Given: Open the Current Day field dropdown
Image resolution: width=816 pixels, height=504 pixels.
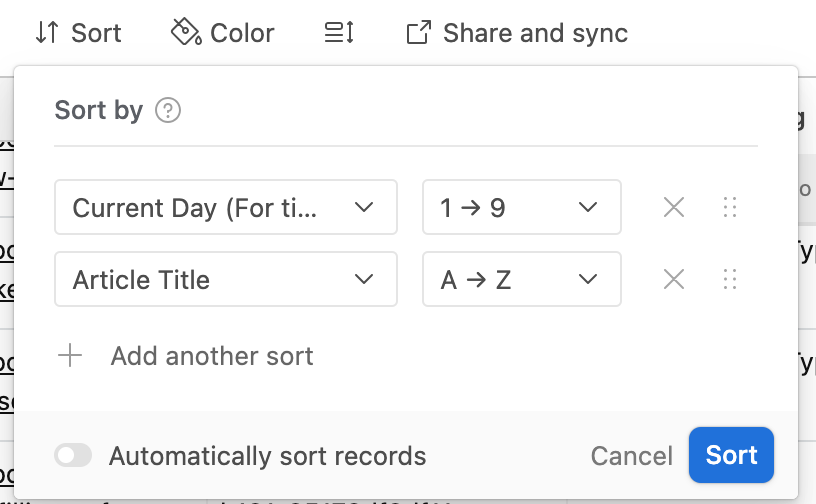Looking at the screenshot, I should coord(226,207).
